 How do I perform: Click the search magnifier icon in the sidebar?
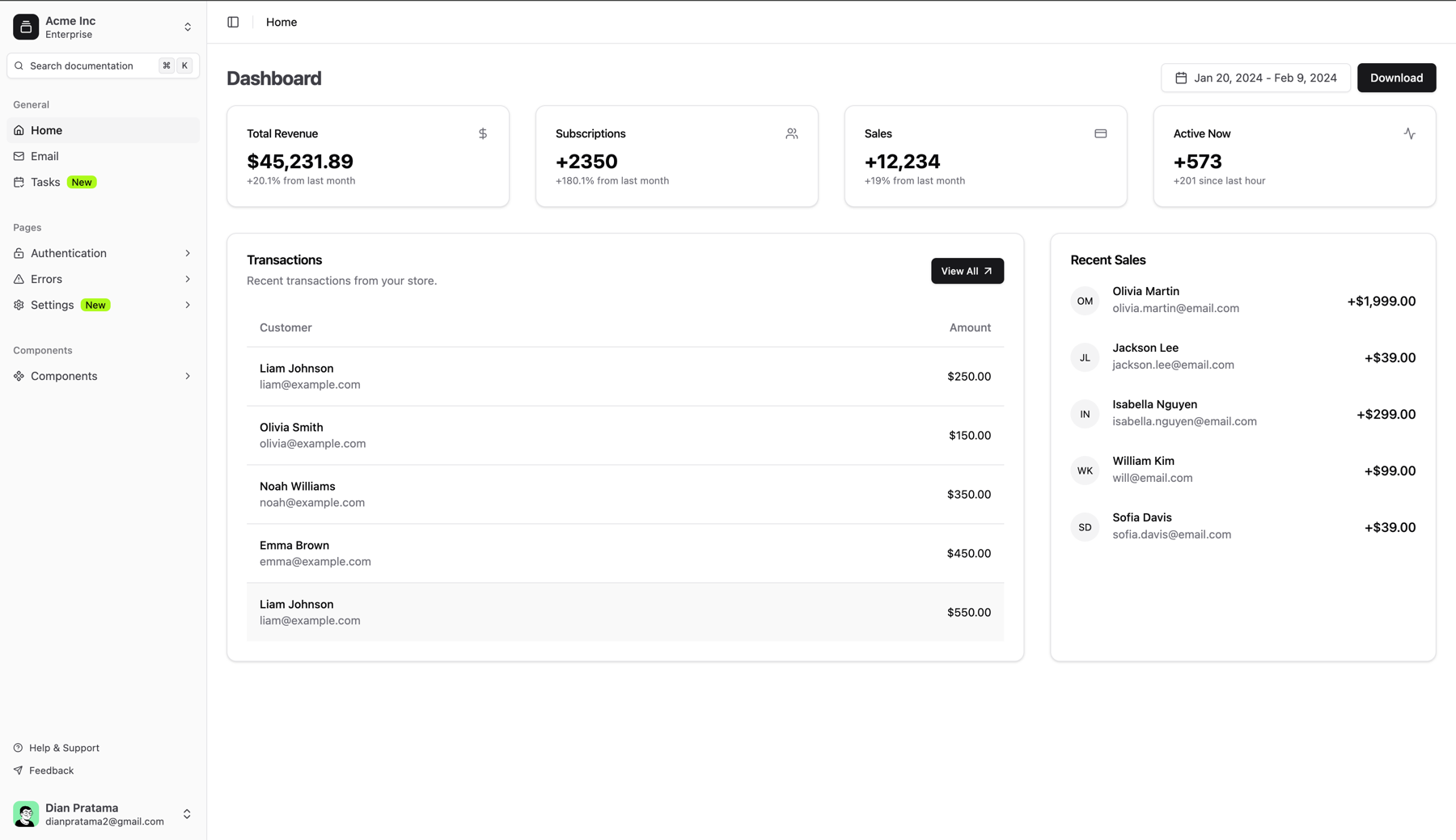19,65
